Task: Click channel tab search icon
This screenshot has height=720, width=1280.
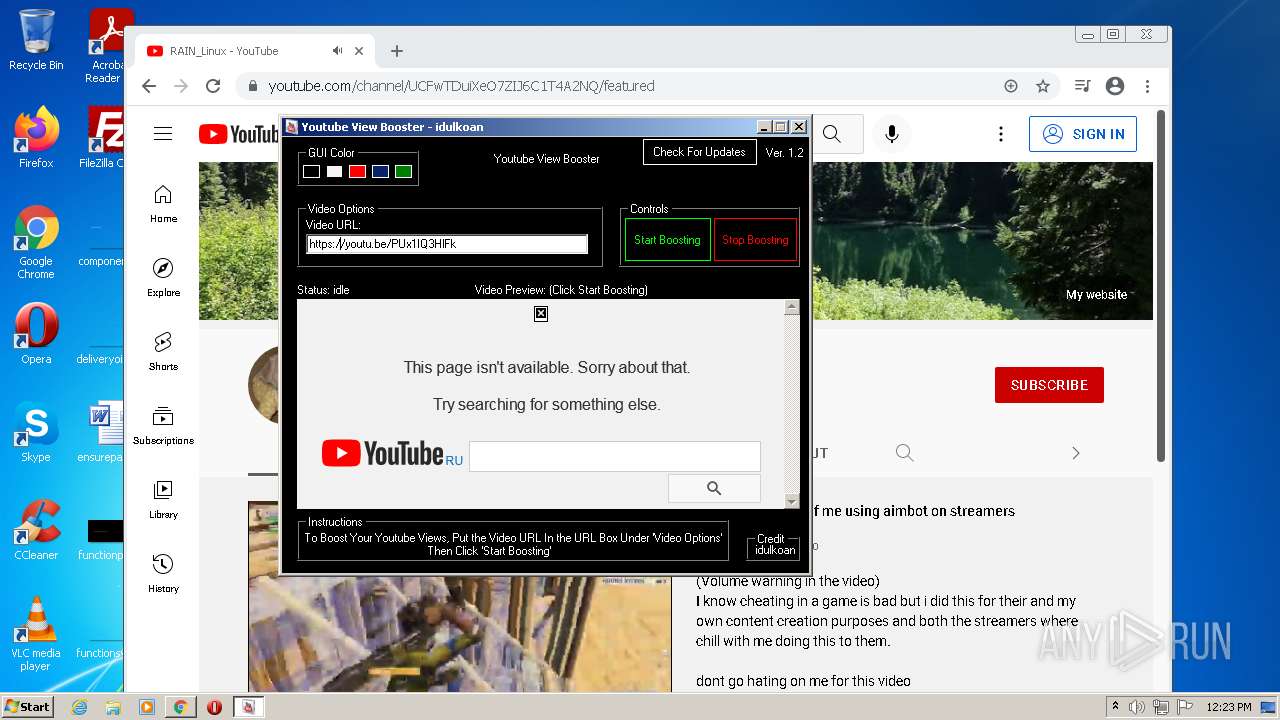Action: 905,453
